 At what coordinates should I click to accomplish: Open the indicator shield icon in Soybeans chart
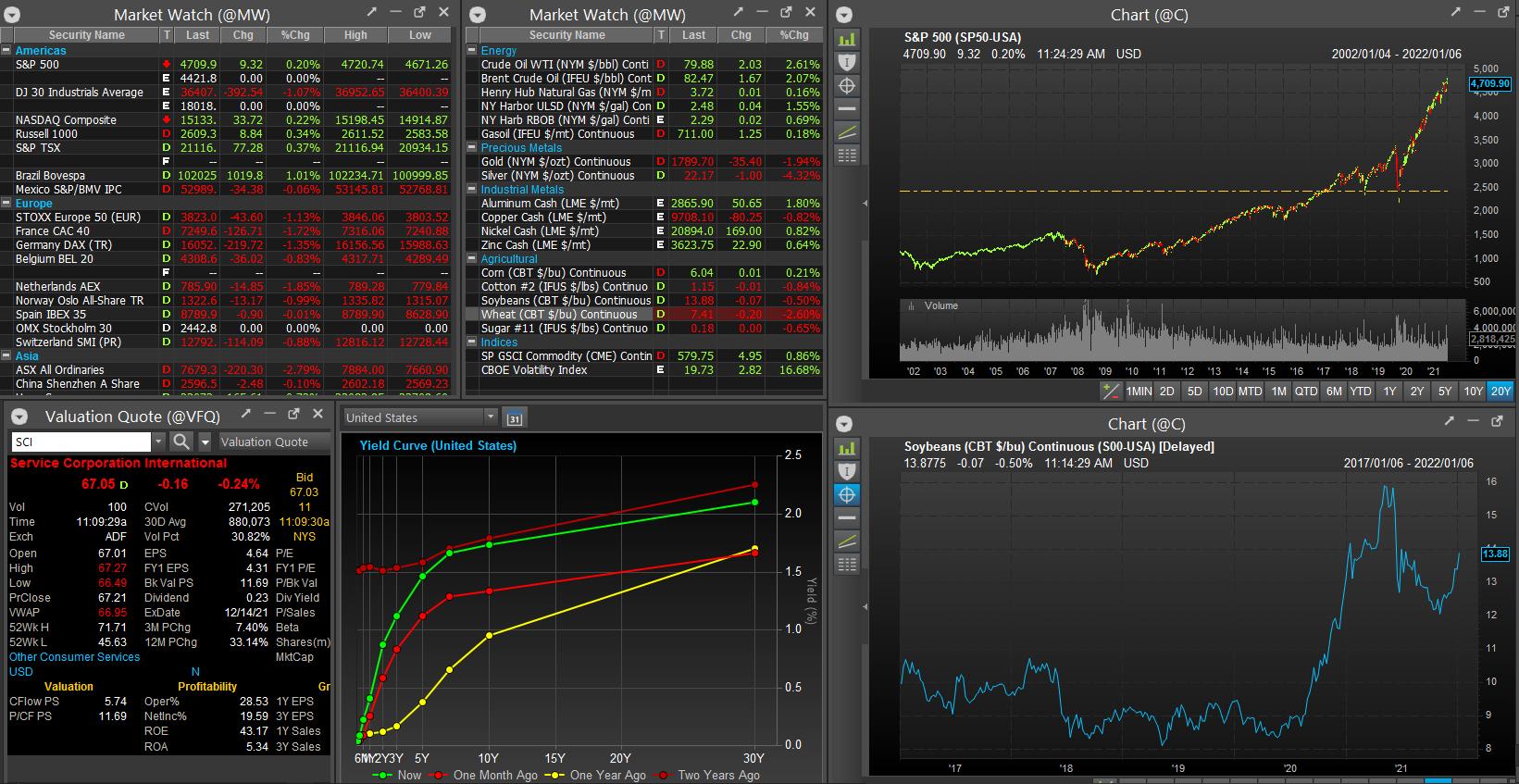(x=846, y=471)
